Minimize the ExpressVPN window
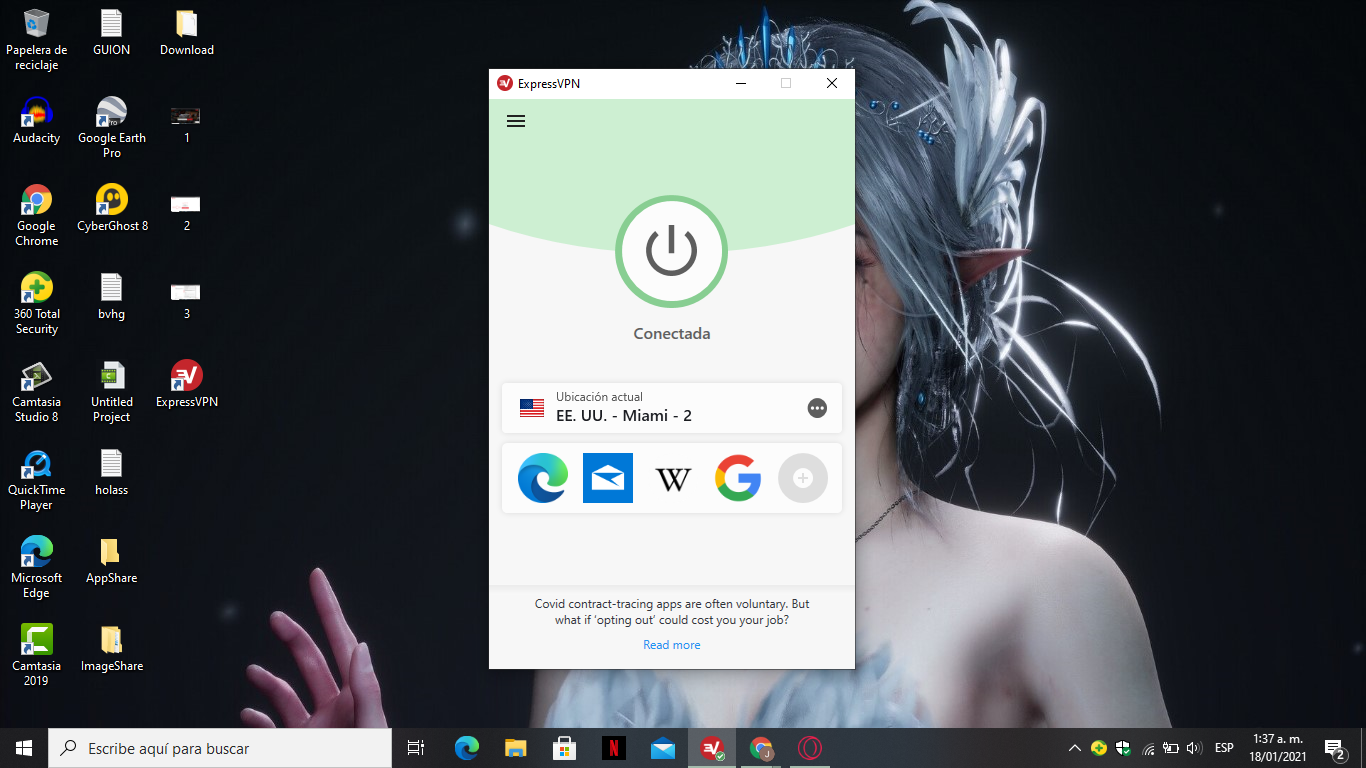The width and height of the screenshot is (1366, 768). pyautogui.click(x=740, y=84)
